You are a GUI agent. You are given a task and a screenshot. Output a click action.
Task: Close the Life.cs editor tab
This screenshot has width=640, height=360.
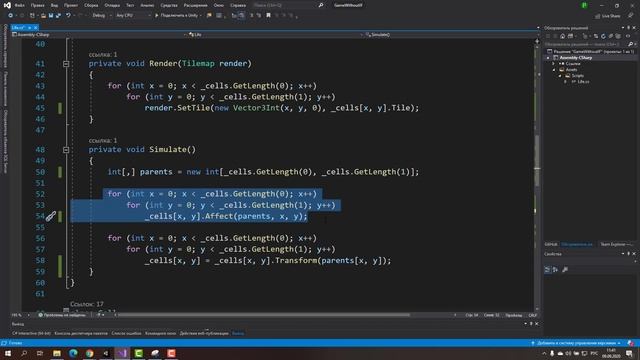36,27
